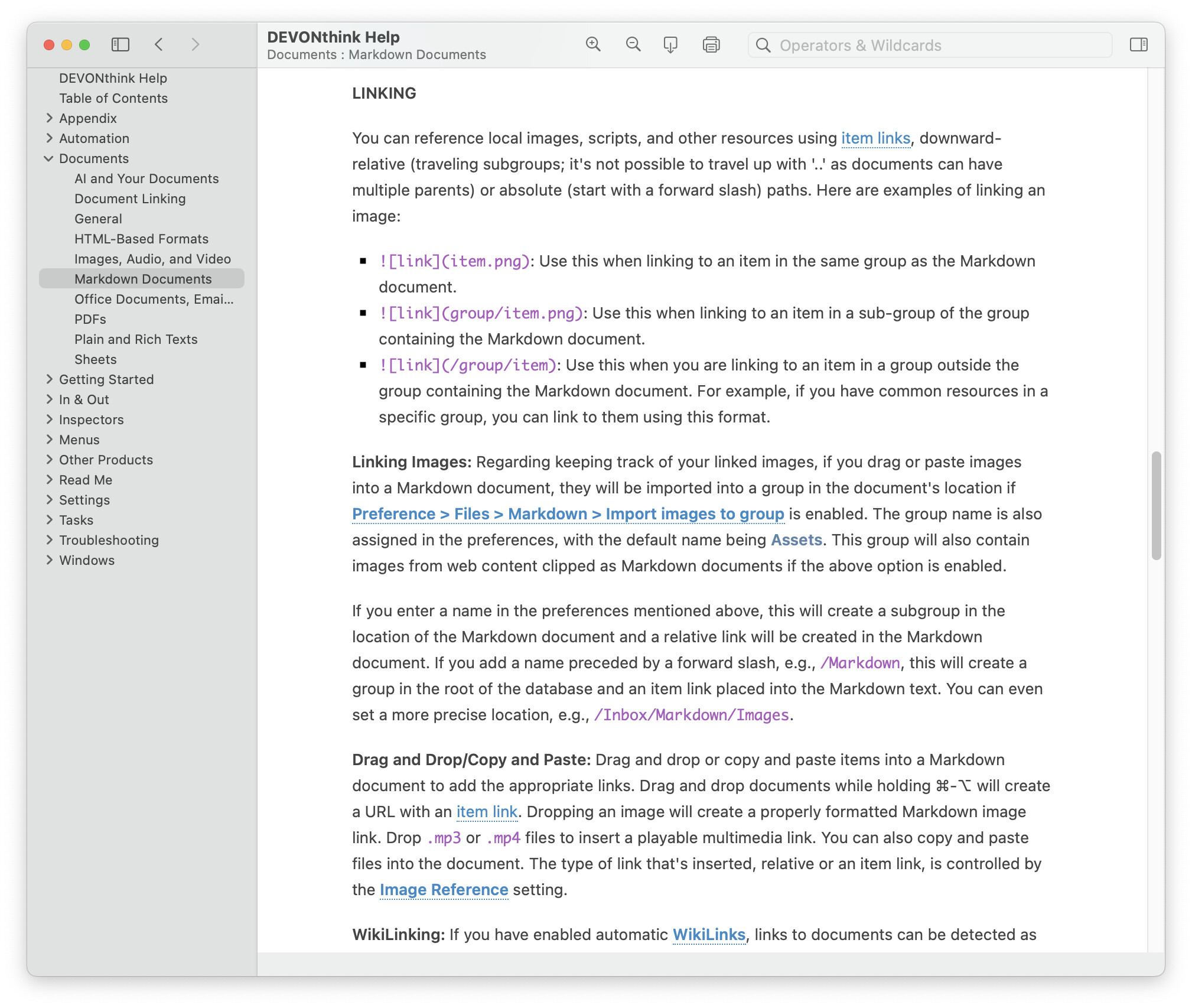Go forward to next help page
This screenshot has height=1008, width=1192.
pyautogui.click(x=196, y=44)
